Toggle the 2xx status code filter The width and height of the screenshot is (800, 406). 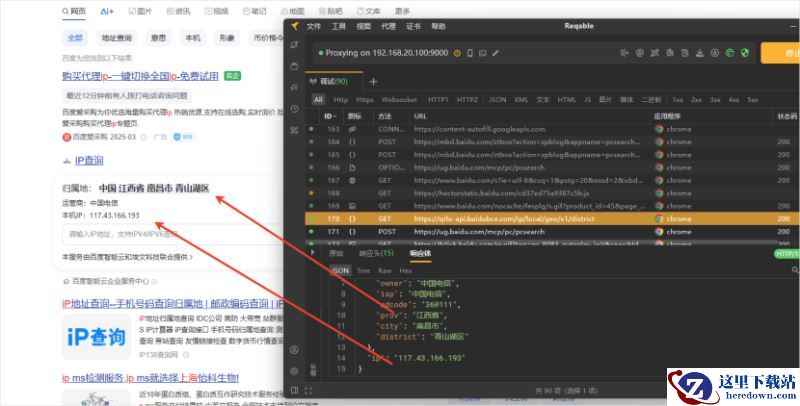pyautogui.click(x=696, y=100)
